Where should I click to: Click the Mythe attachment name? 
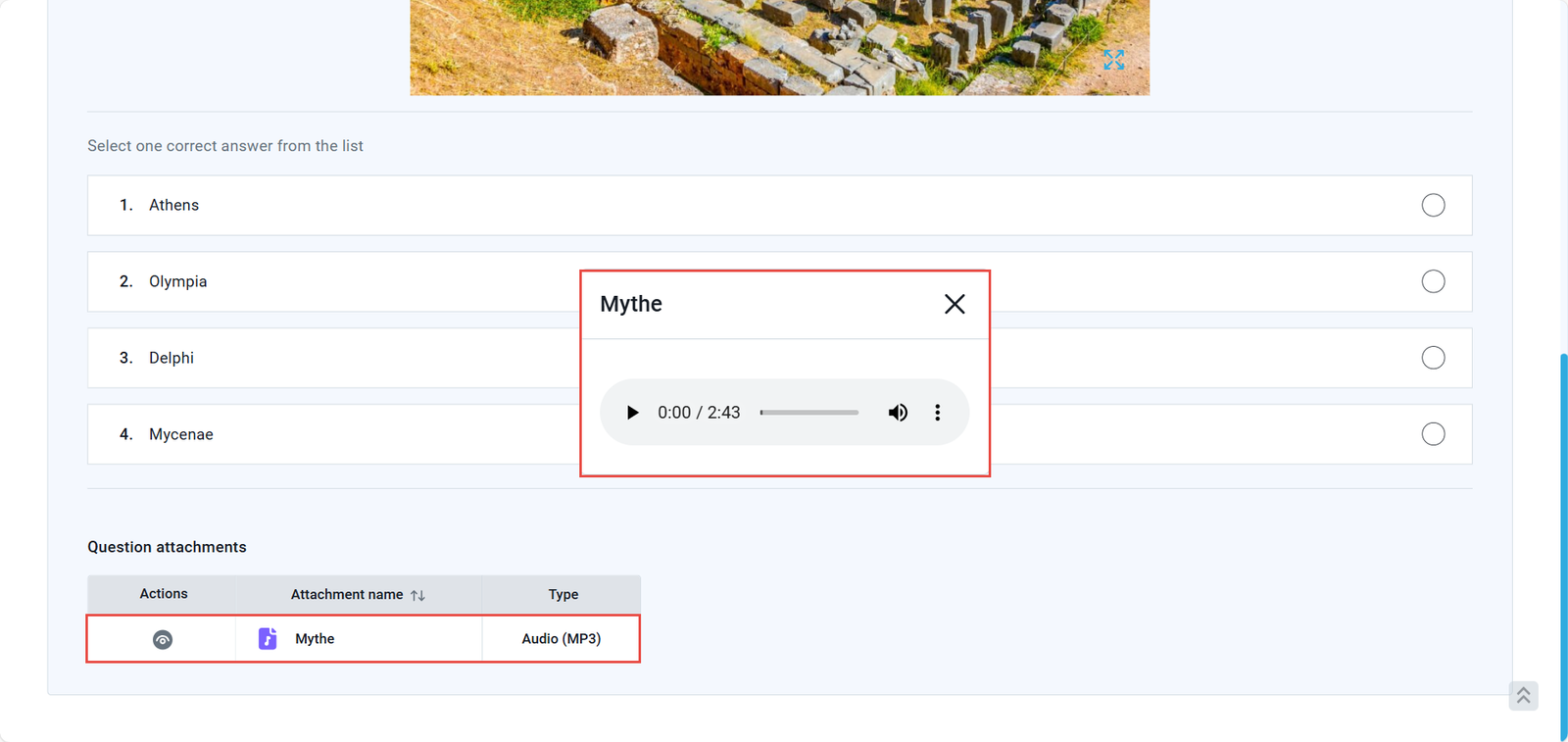[315, 638]
